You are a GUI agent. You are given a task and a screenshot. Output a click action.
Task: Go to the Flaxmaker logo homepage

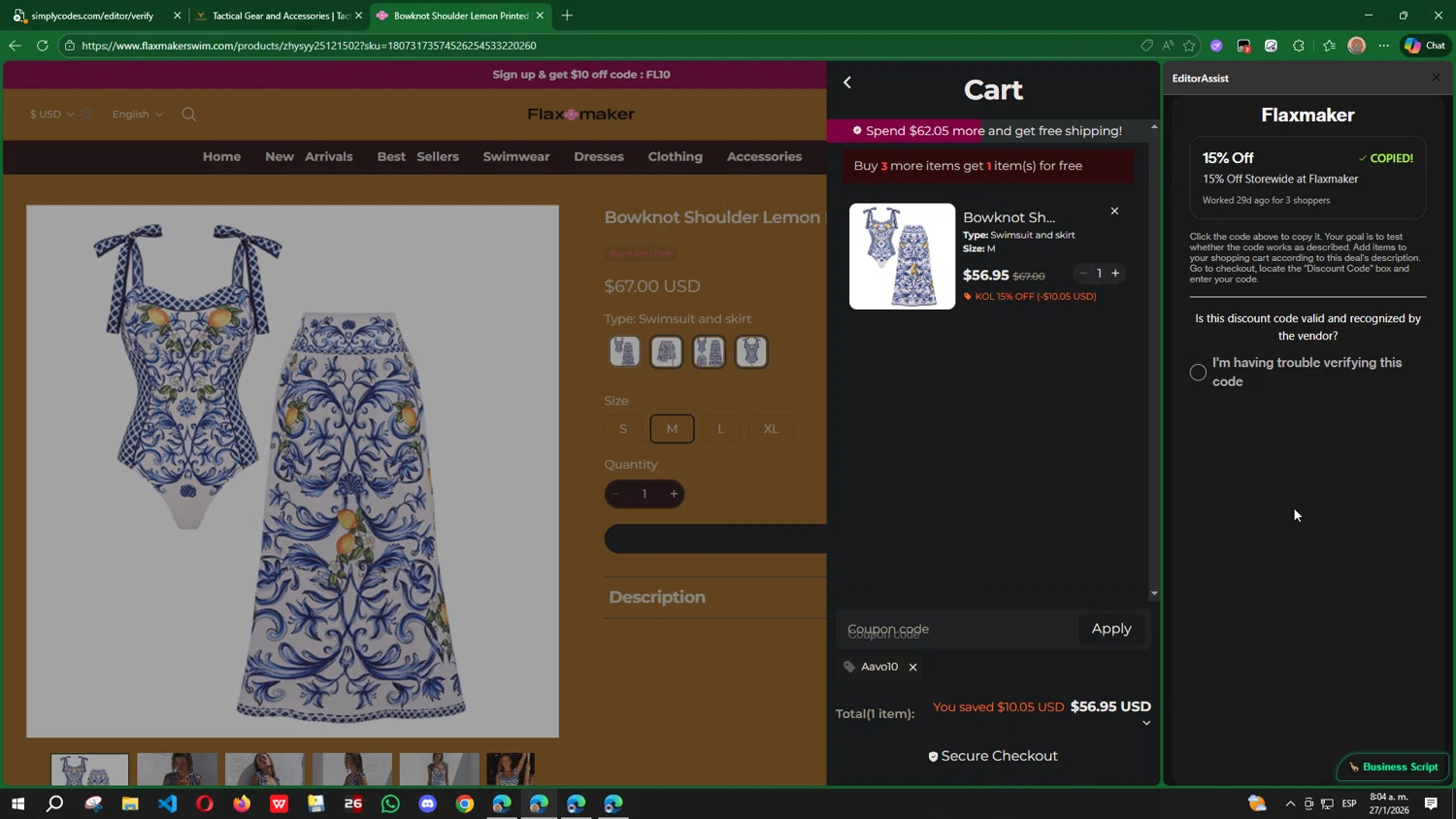point(580,115)
